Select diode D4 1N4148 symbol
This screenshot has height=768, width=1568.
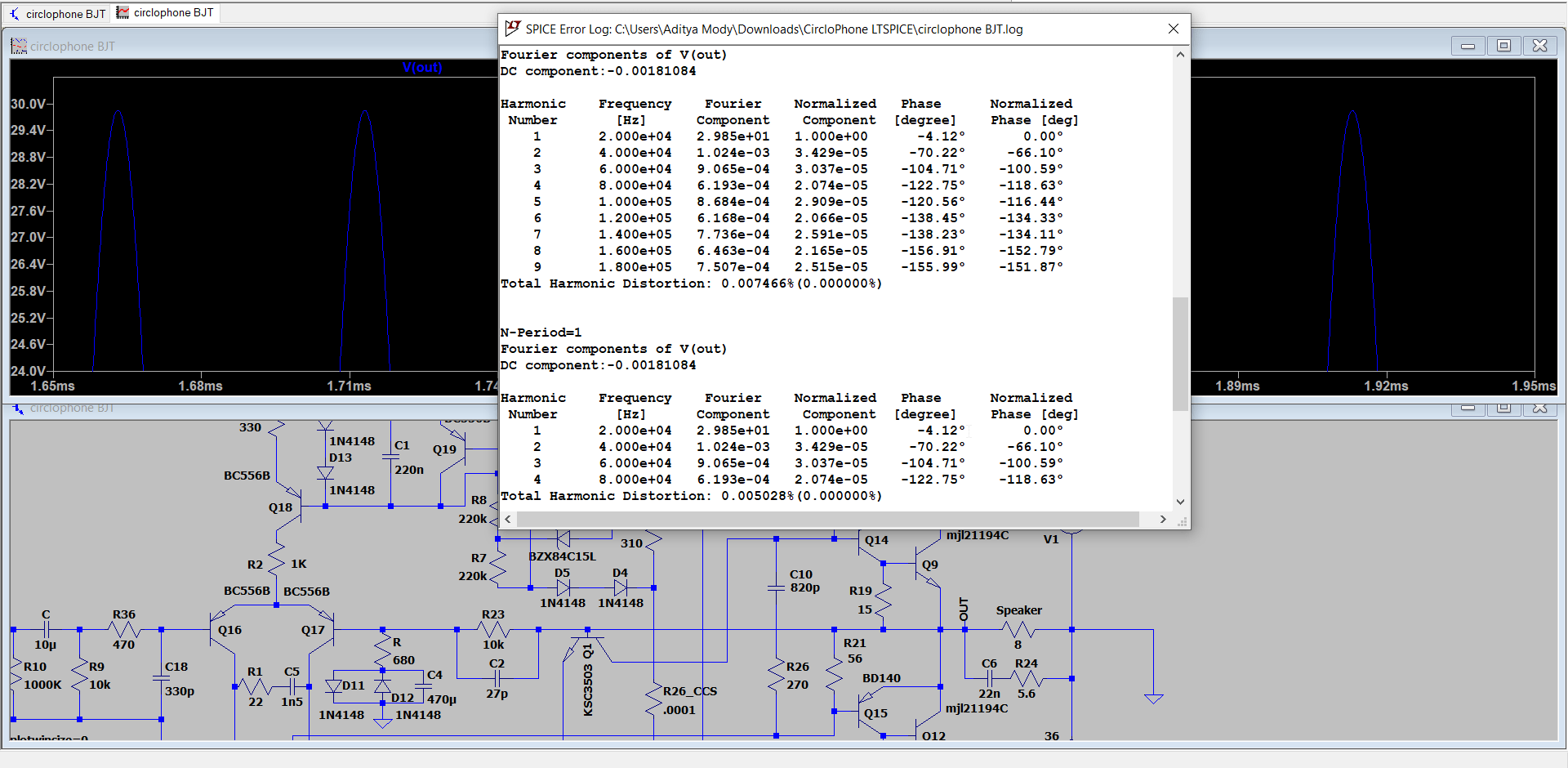coord(621,587)
